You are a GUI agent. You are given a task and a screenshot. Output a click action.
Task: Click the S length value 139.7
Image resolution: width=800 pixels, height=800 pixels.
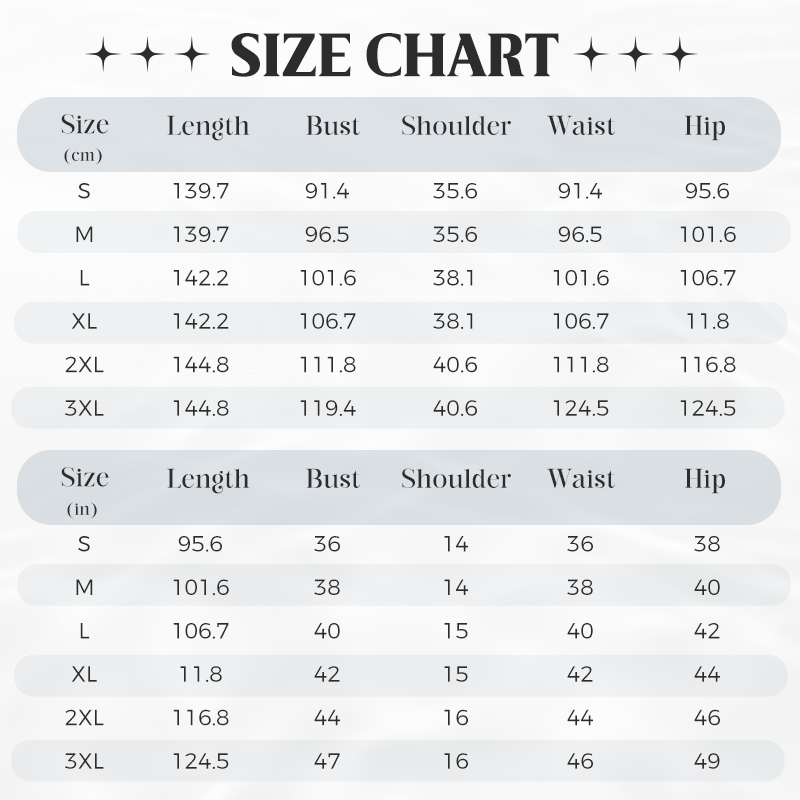pos(201,191)
